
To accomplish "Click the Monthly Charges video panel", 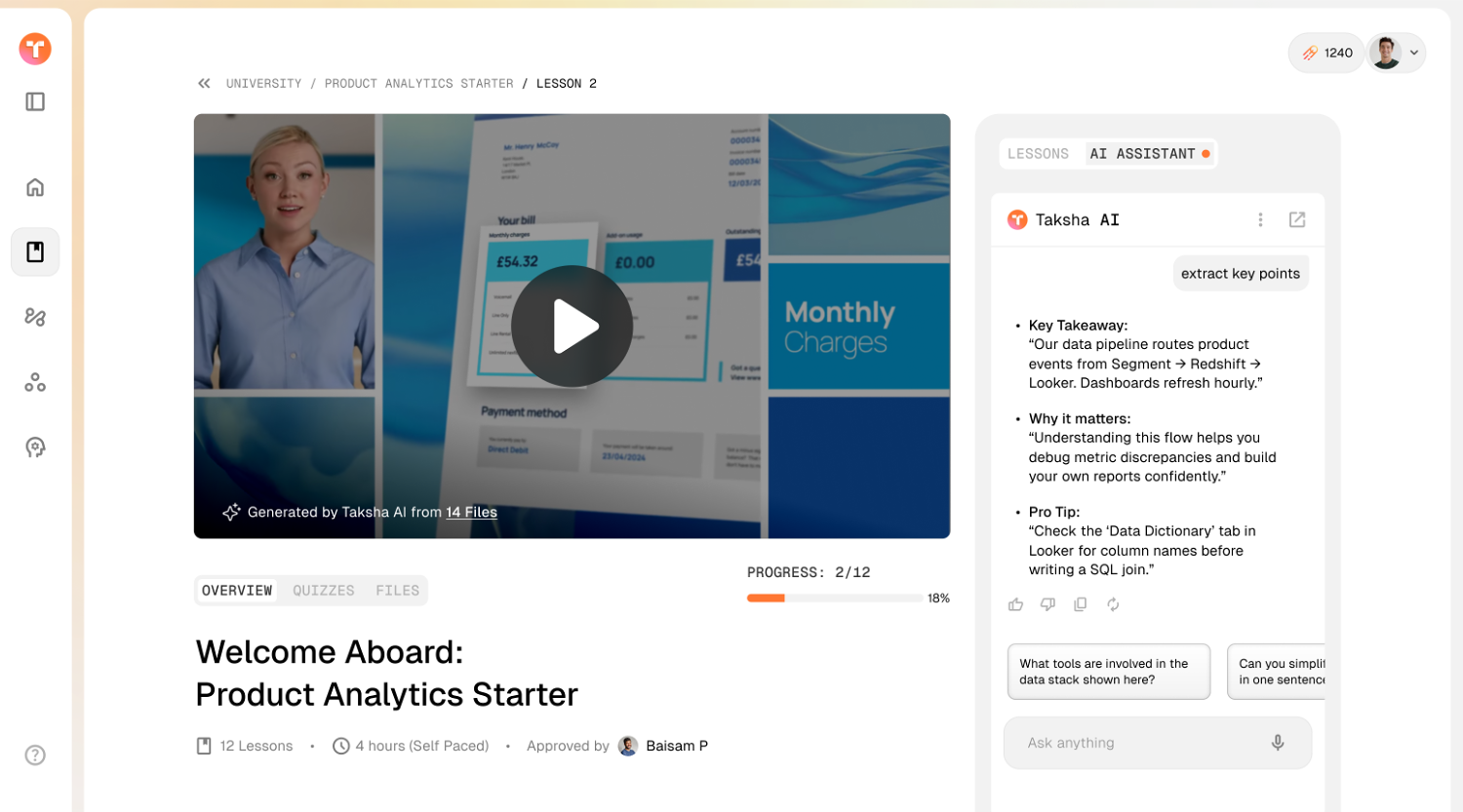I will (x=859, y=327).
